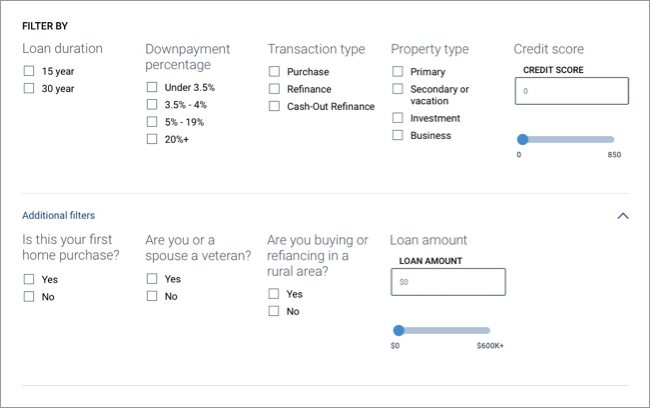
Task: Click the Credit score input field
Action: tap(571, 91)
